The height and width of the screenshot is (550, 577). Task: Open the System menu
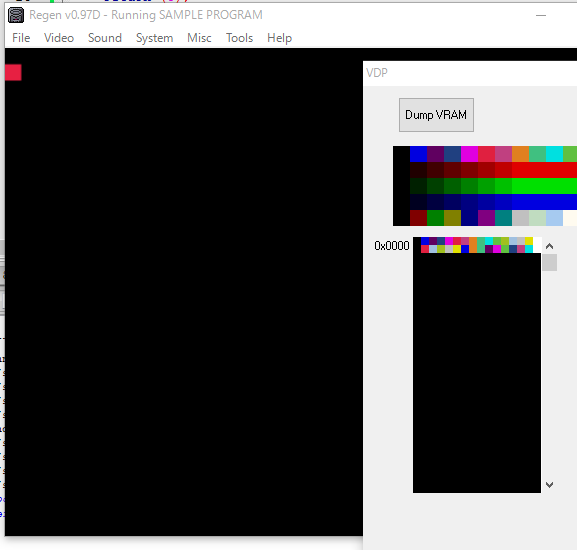pos(155,38)
